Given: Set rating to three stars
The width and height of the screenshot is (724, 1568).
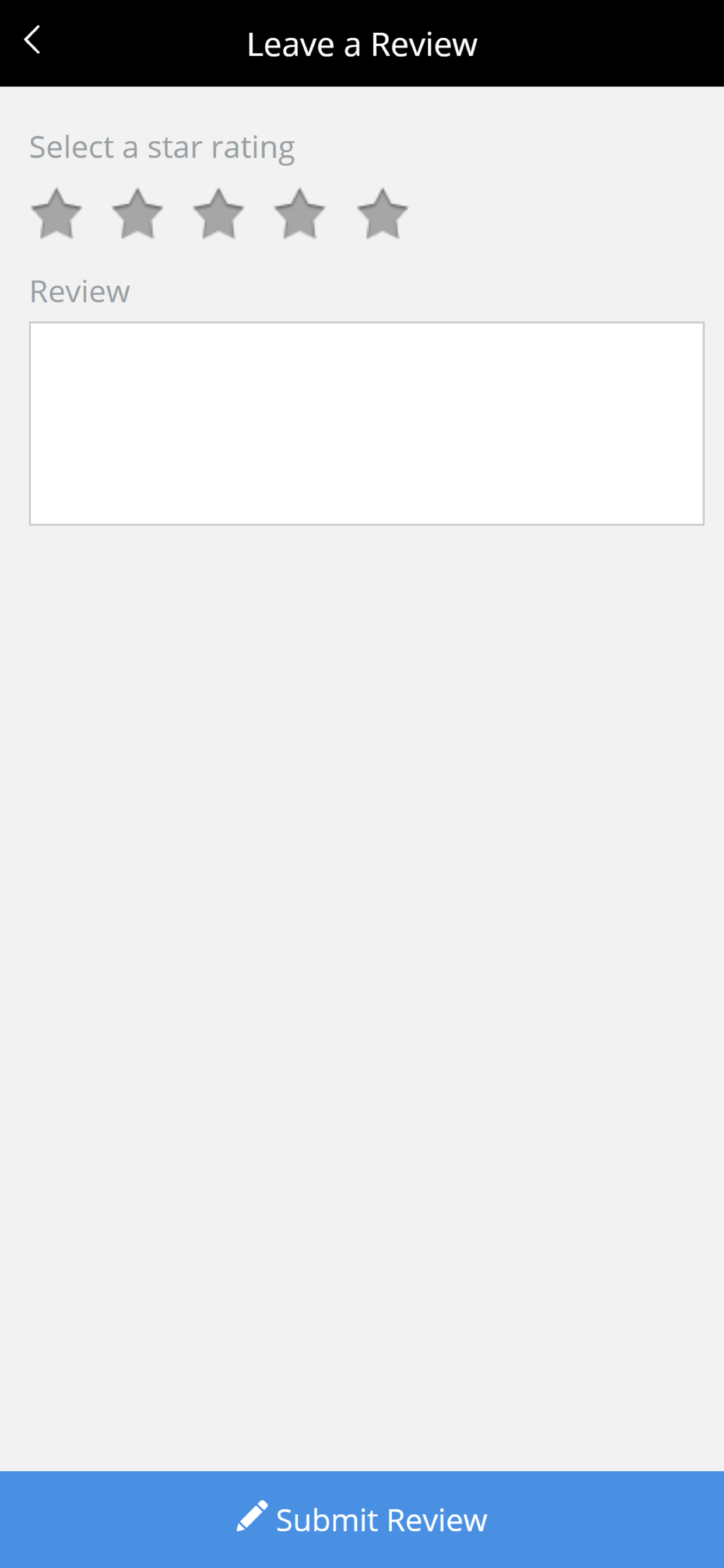Looking at the screenshot, I should (219, 213).
